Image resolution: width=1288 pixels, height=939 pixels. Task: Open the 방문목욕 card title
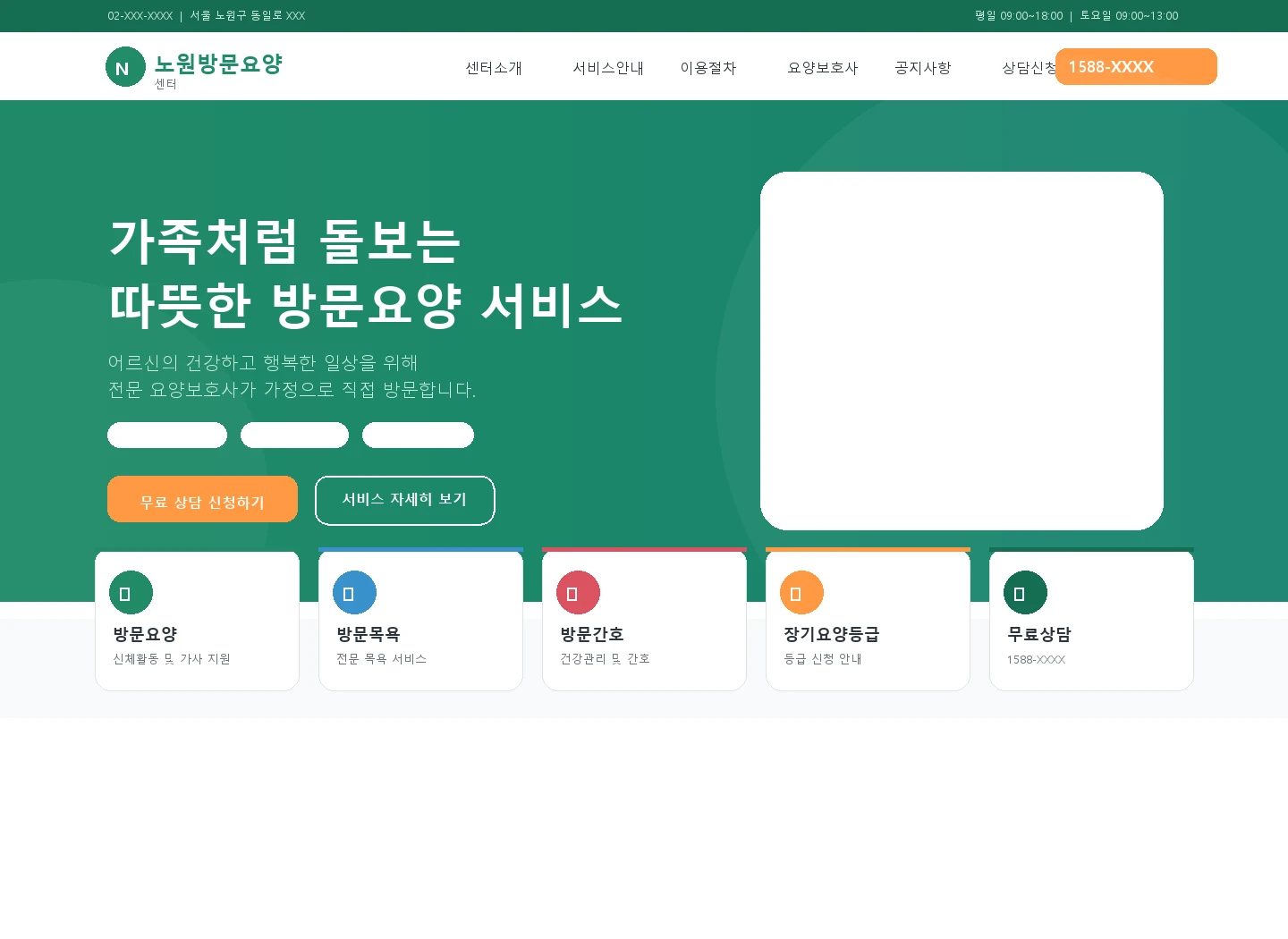[369, 634]
